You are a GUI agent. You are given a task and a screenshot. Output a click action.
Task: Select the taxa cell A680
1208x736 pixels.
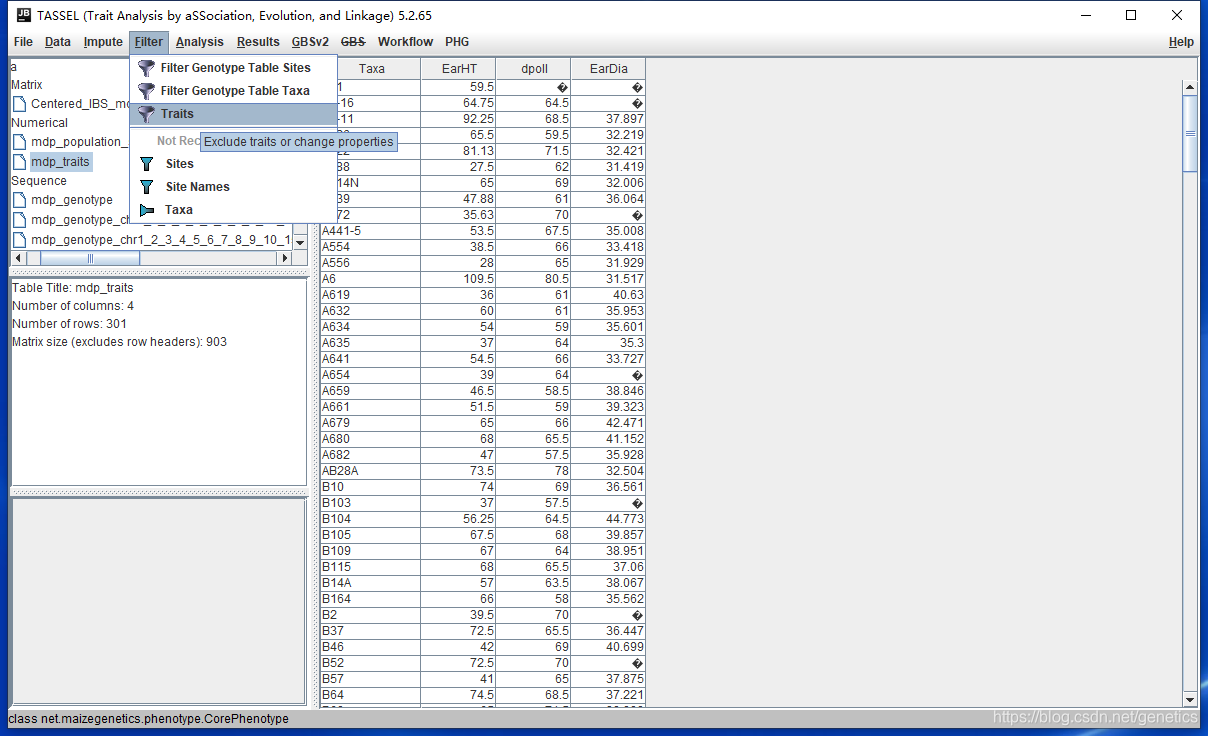(371, 439)
